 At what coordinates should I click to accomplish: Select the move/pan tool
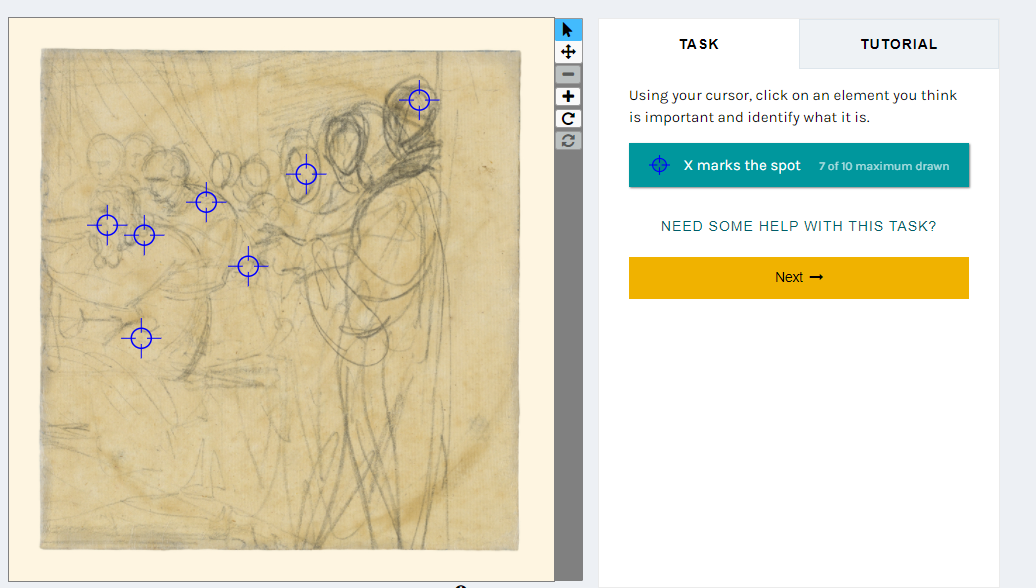568,52
